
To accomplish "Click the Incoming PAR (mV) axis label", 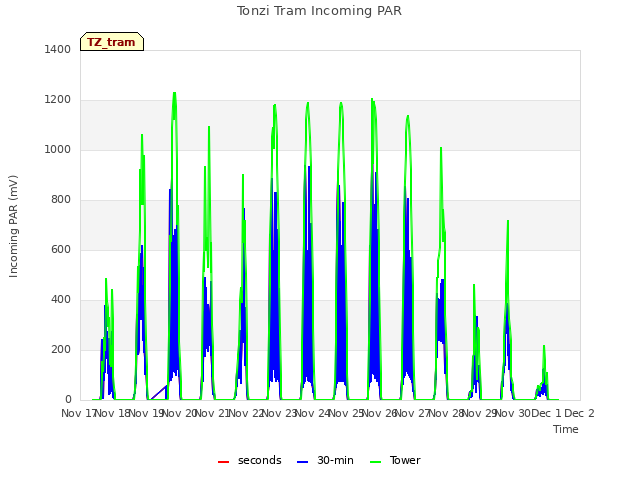I will click(13, 227).
